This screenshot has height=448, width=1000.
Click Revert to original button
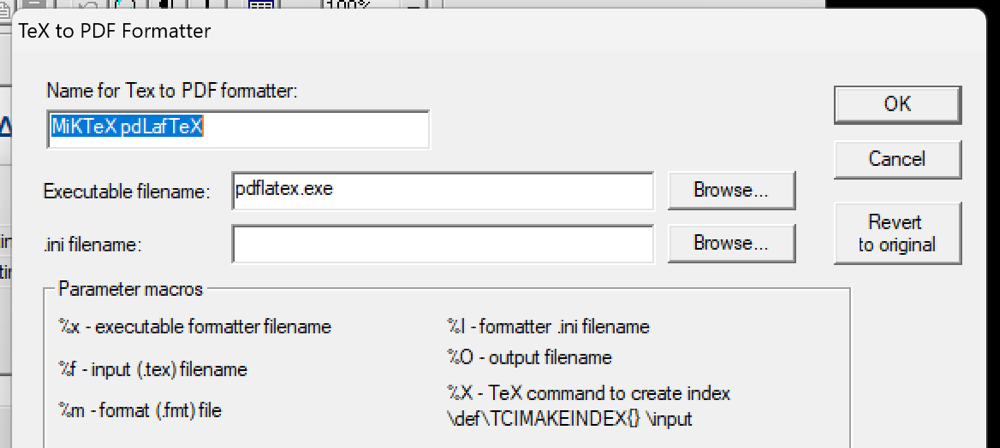pyautogui.click(x=897, y=233)
